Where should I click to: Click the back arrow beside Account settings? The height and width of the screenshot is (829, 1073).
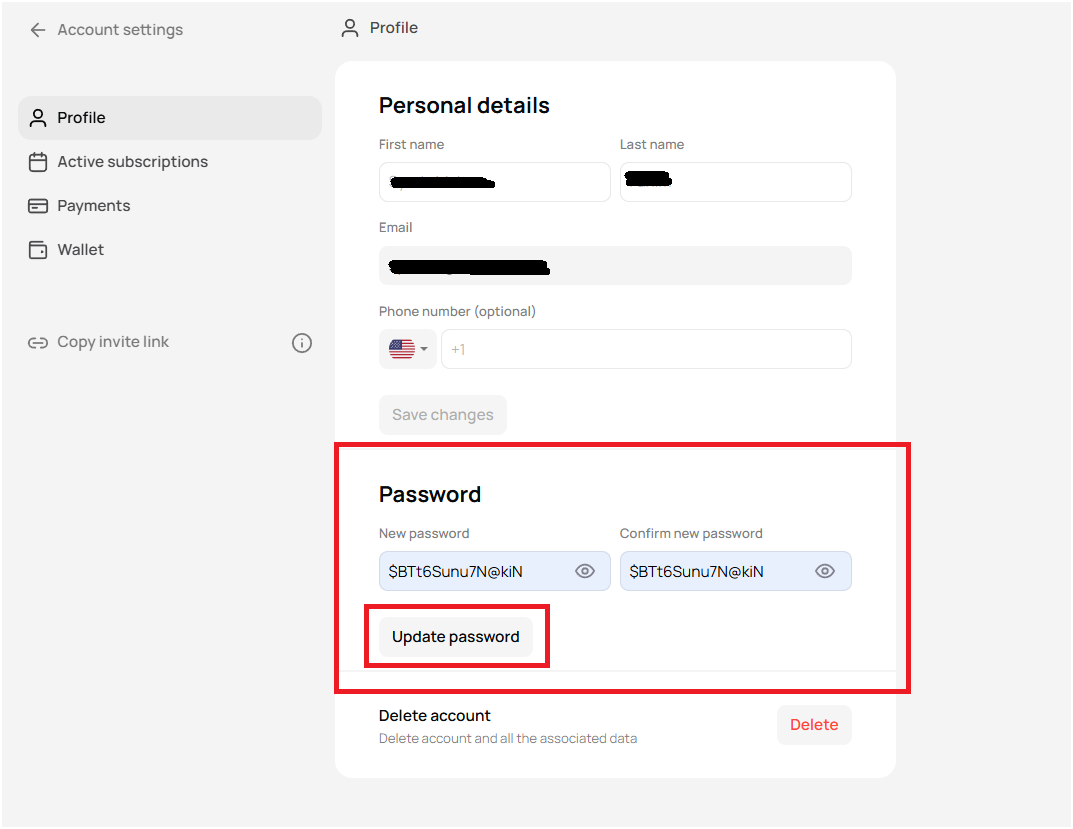pyautogui.click(x=37, y=30)
